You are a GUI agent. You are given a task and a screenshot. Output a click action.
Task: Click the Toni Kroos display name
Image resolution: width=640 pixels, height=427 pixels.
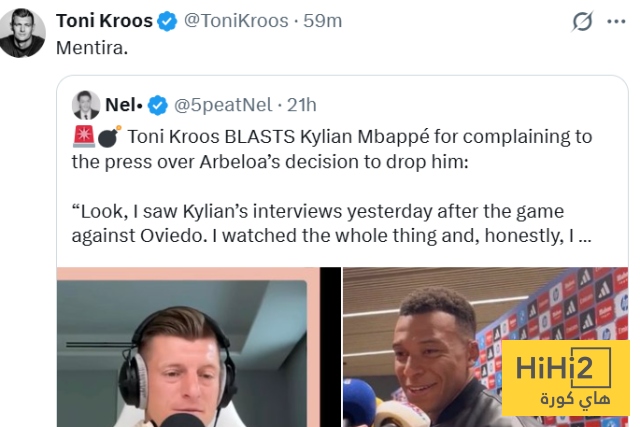(x=104, y=20)
